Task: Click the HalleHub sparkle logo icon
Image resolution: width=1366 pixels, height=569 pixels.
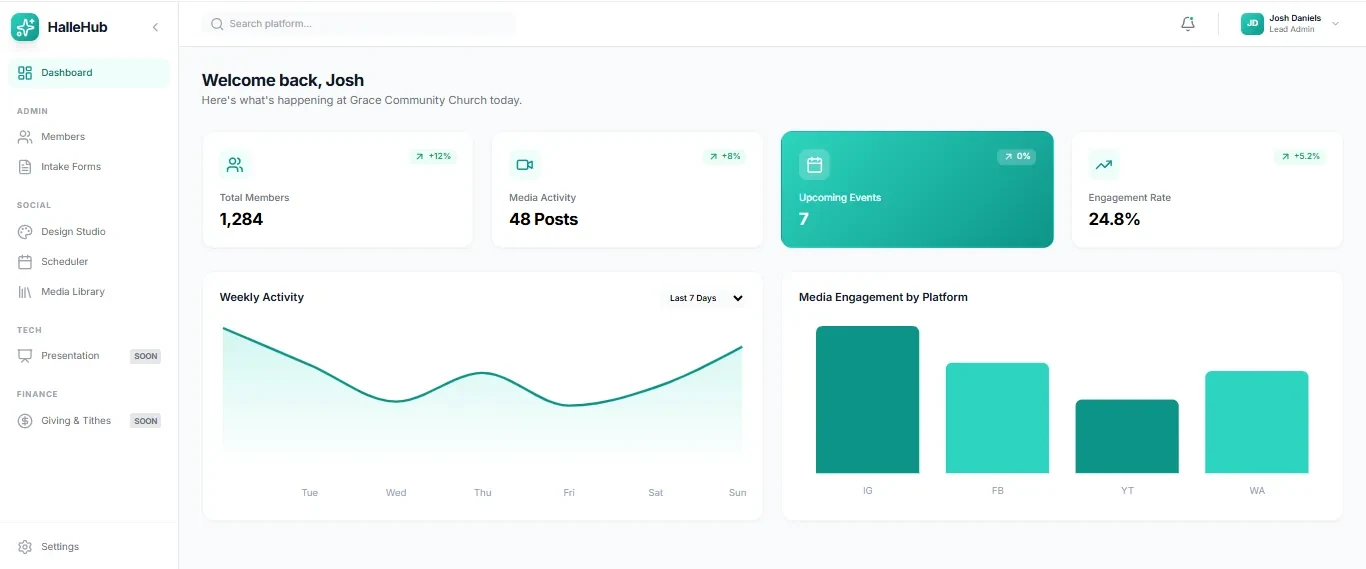Action: pos(25,27)
